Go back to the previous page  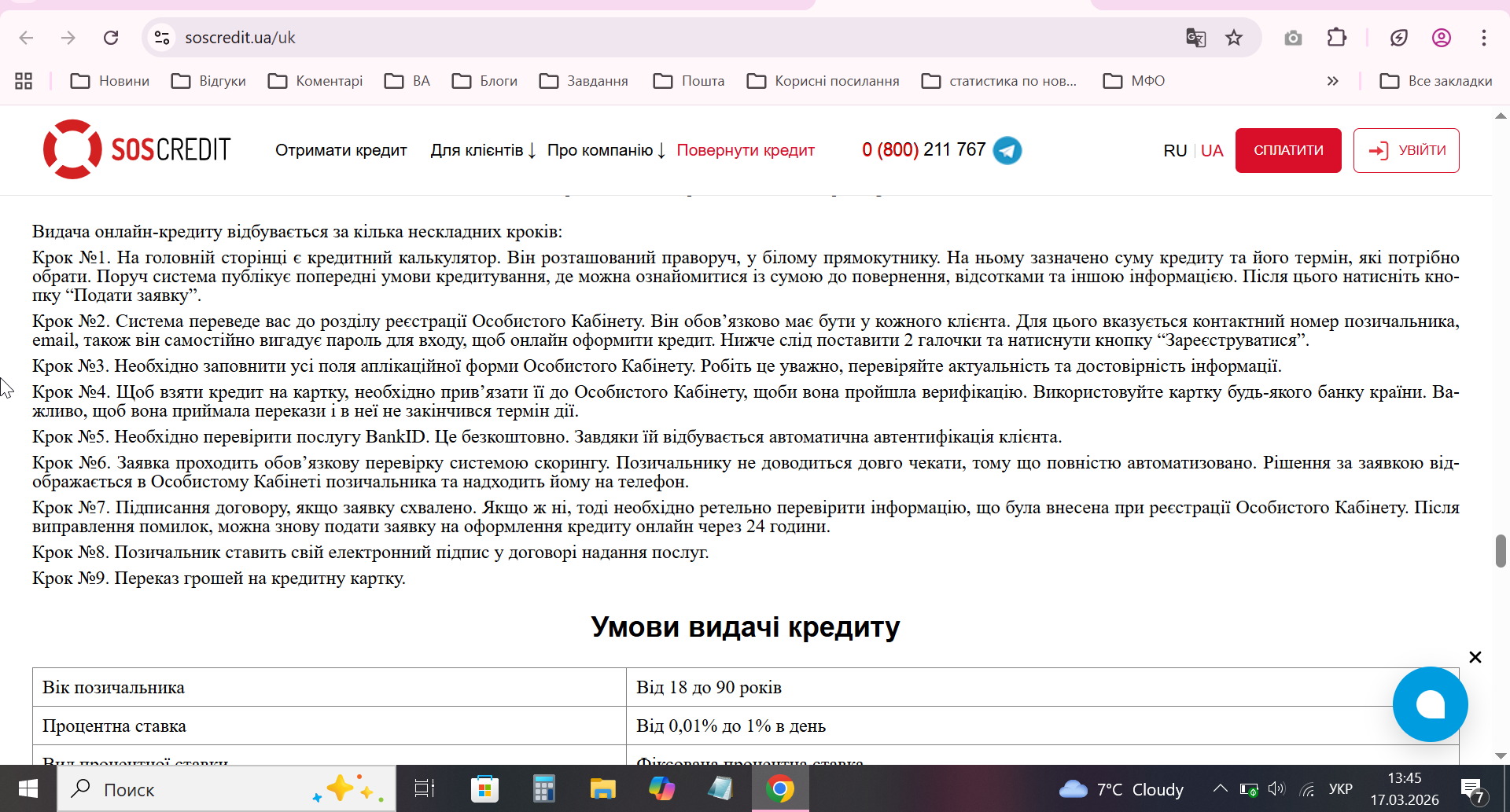pyautogui.click(x=26, y=38)
